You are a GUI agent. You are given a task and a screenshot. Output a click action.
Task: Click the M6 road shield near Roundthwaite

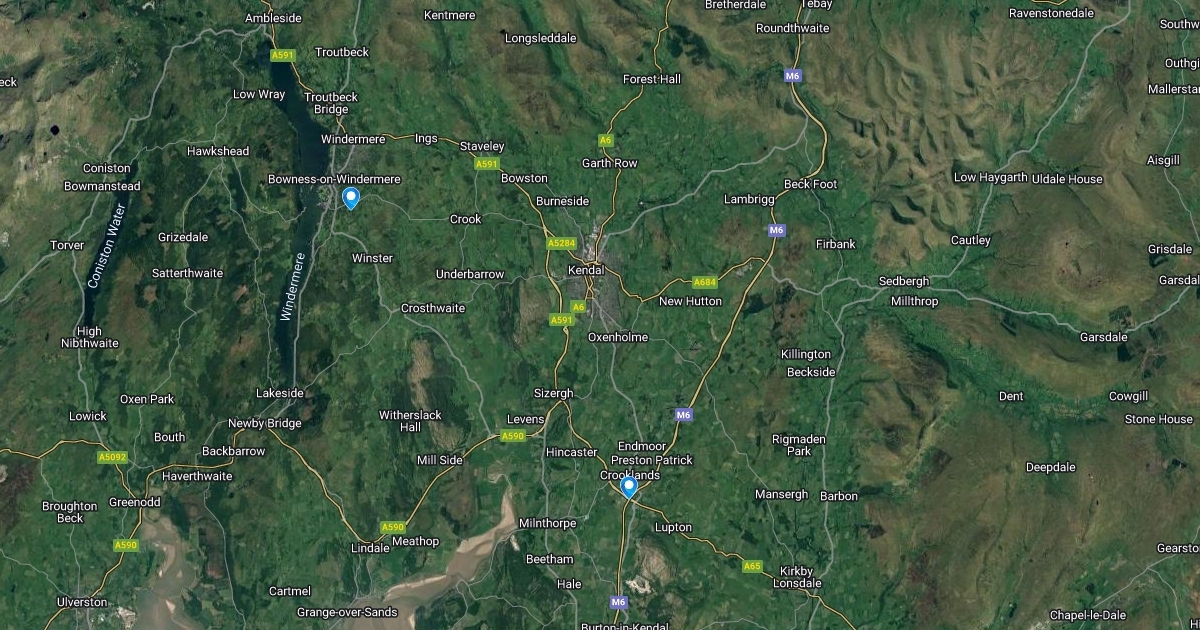tap(793, 75)
